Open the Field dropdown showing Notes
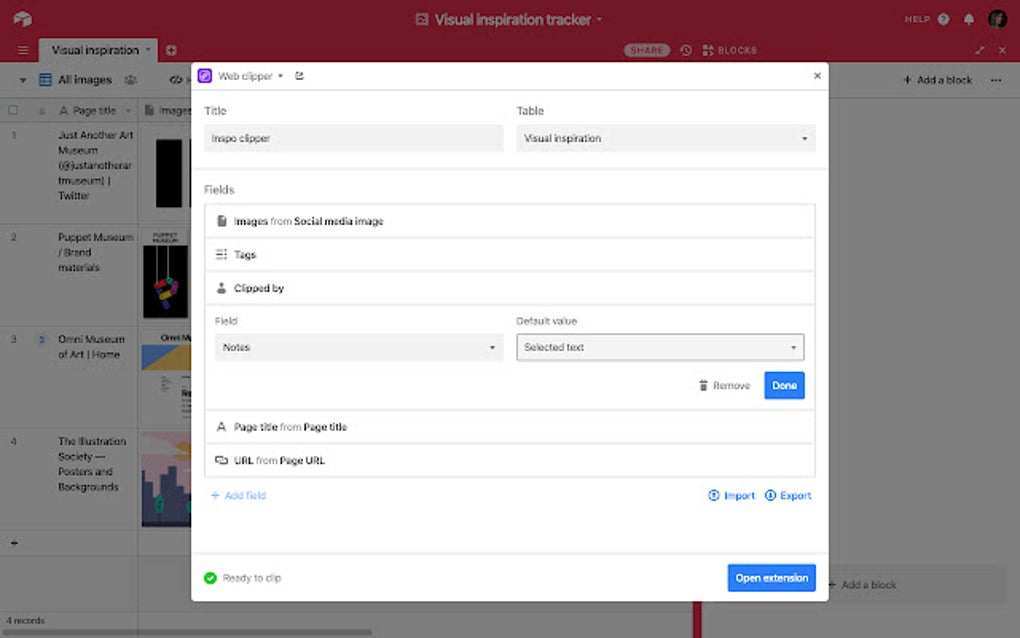 click(x=358, y=347)
